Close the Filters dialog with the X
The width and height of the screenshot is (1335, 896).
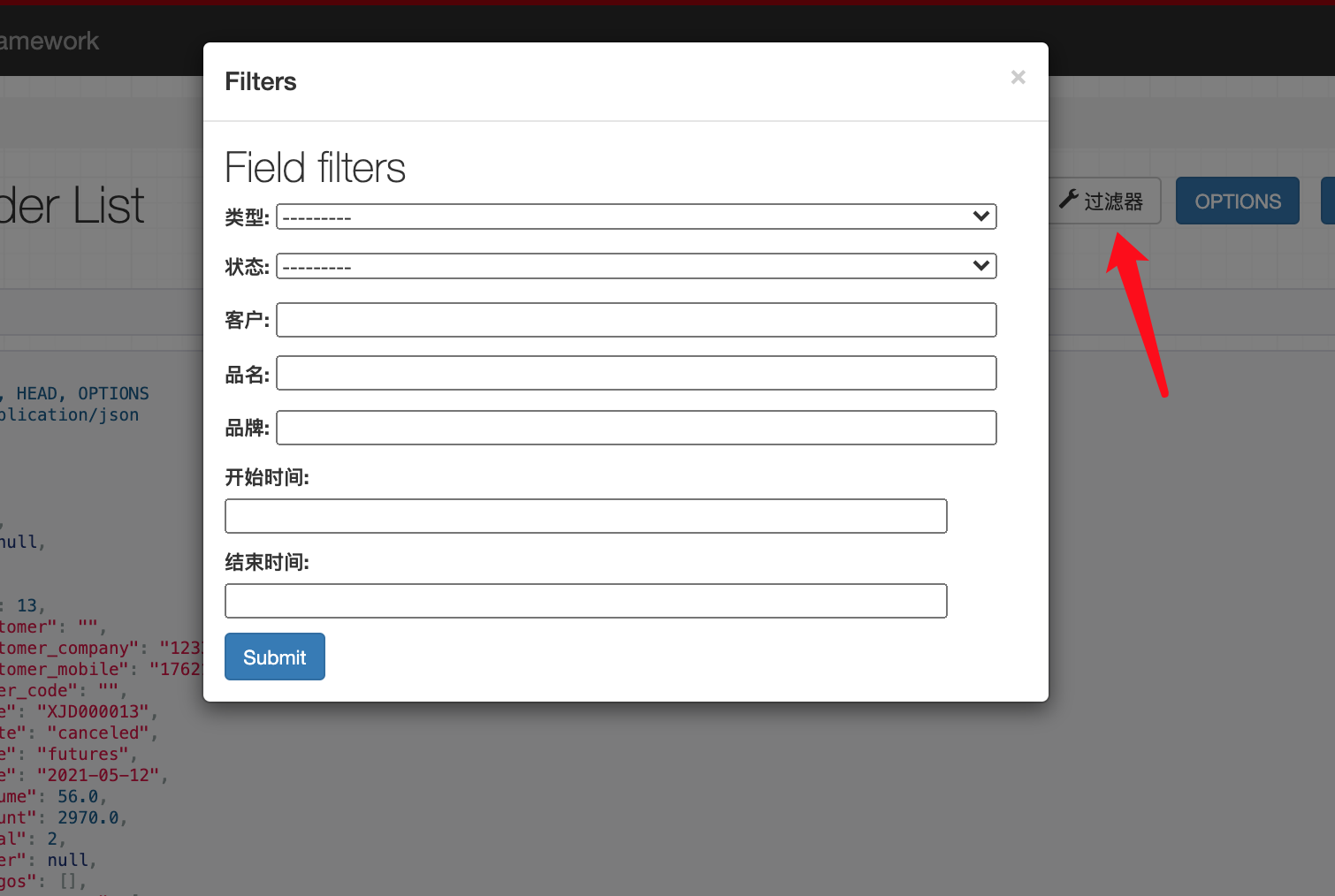pyautogui.click(x=1018, y=78)
